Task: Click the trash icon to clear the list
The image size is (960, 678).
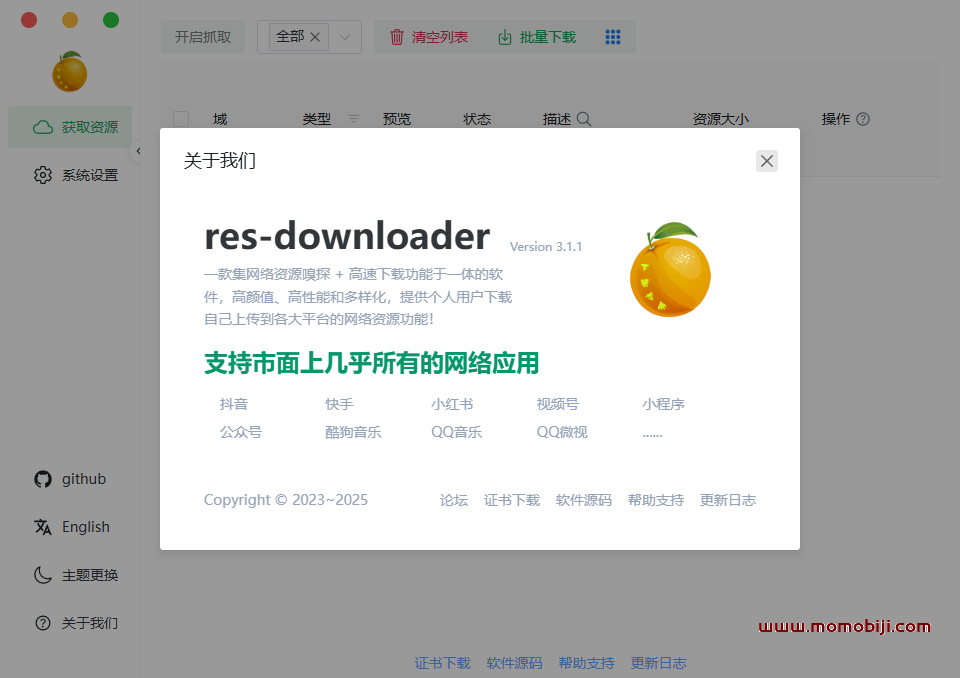Action: tap(396, 36)
